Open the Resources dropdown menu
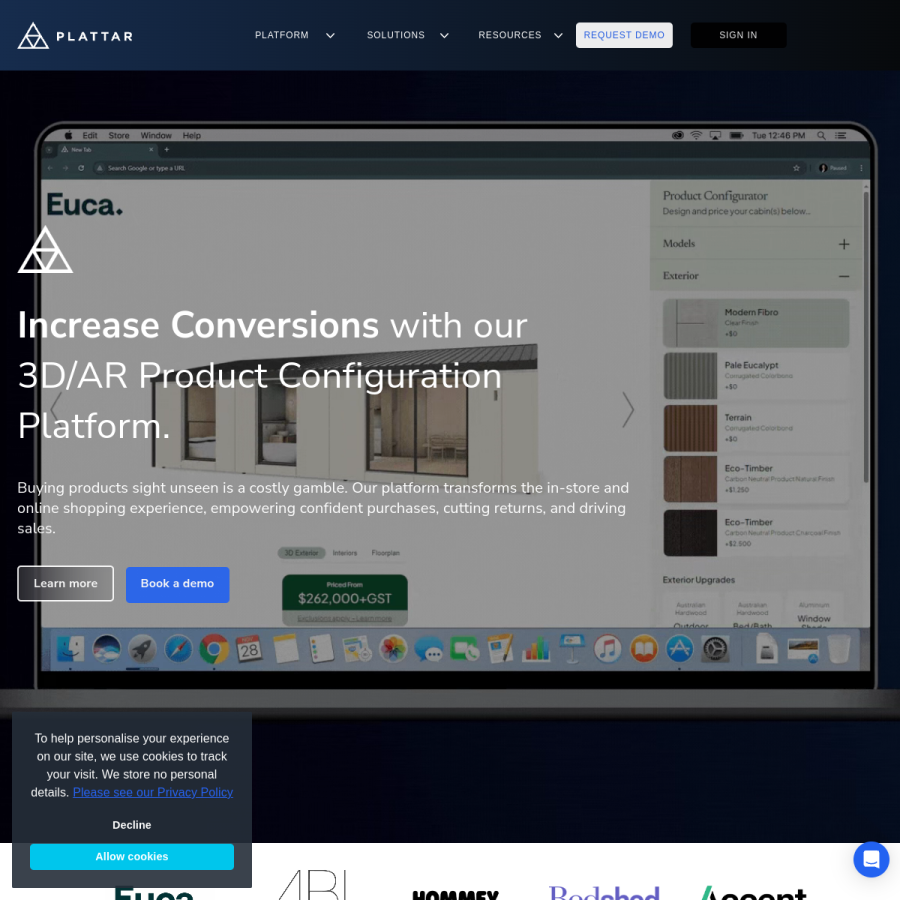The width and height of the screenshot is (900, 900). point(520,35)
